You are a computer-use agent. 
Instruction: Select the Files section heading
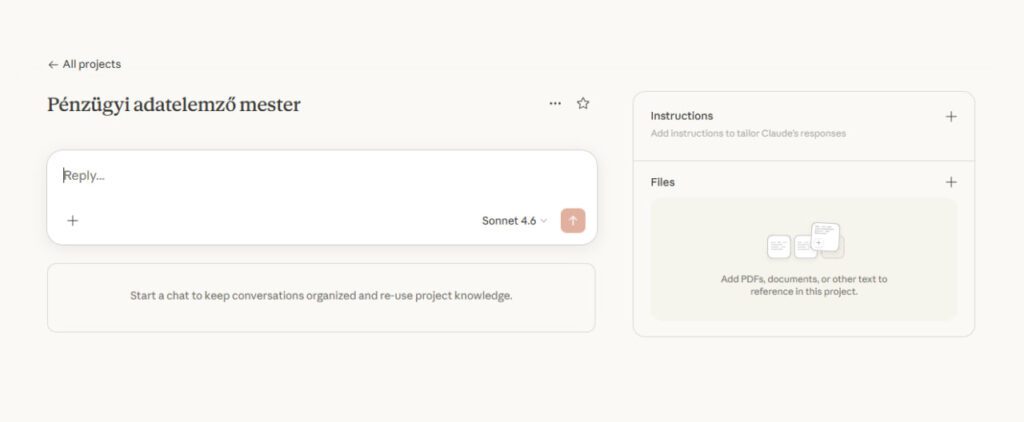click(x=663, y=182)
